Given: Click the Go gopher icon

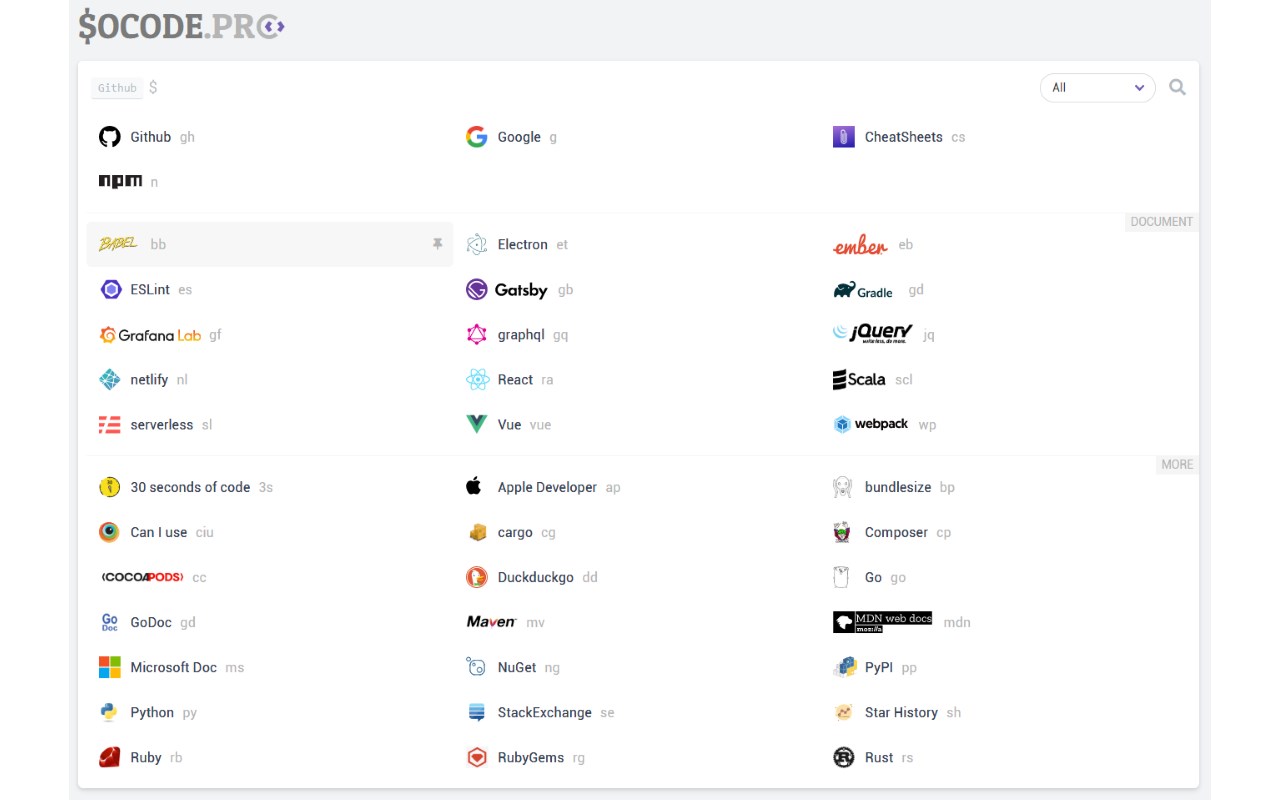Looking at the screenshot, I should pos(841,577).
